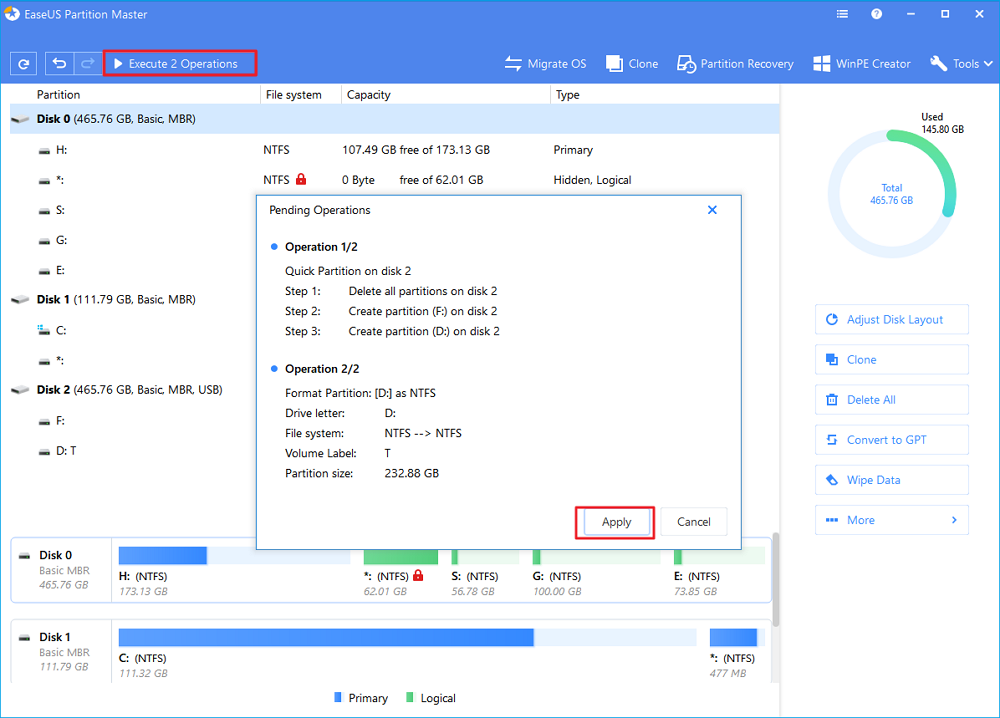Click the Logical legend color swatch
Image resolution: width=1000 pixels, height=718 pixels.
410,697
